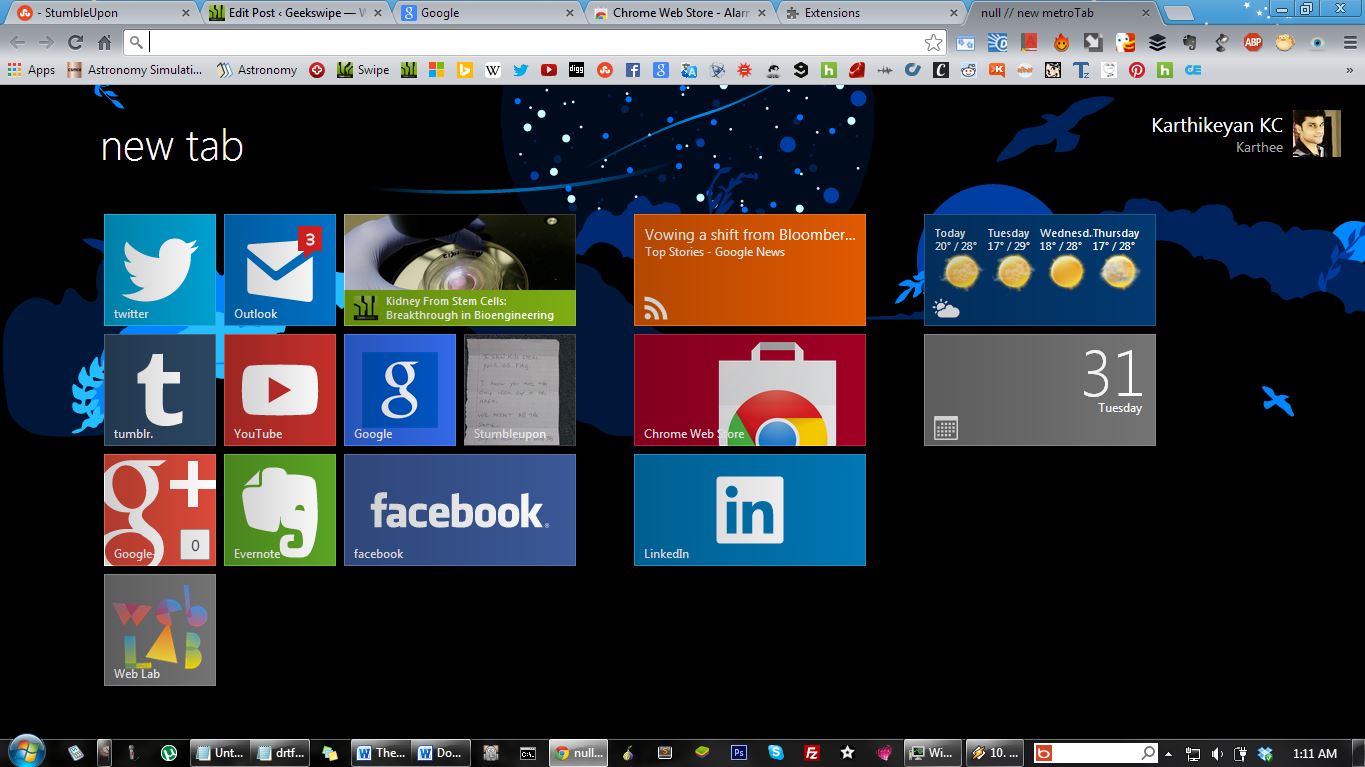The height and width of the screenshot is (767, 1365).
Task: Open the weather forecast tile
Action: 1040,270
